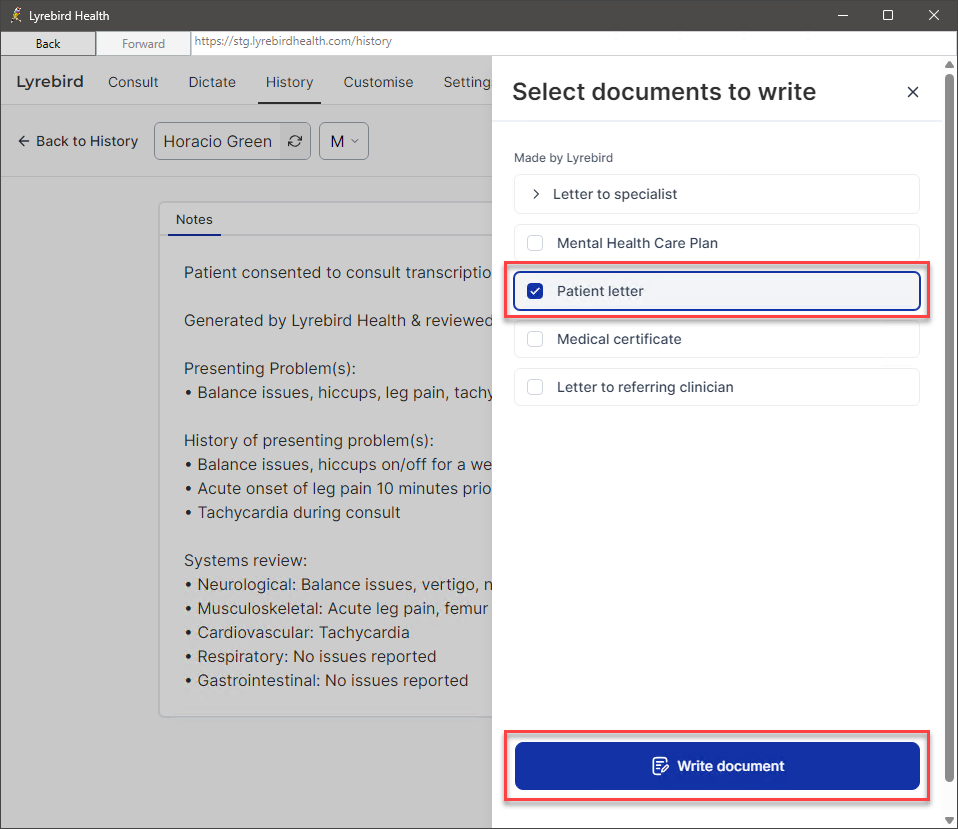Click the Lyrebird Health window logo icon
The width and height of the screenshot is (958, 829).
pyautogui.click(x=16, y=15)
